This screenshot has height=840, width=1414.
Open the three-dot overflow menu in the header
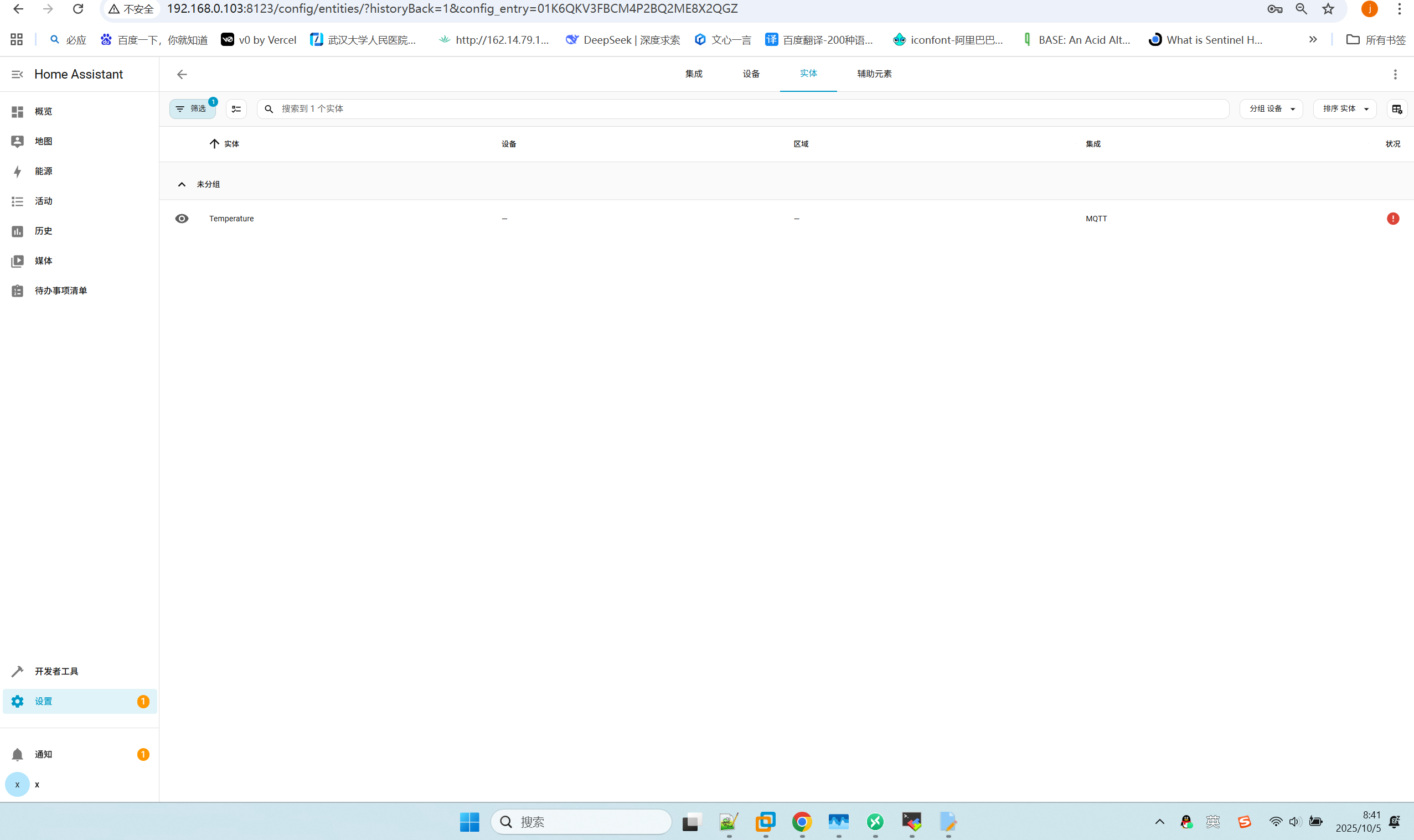1395,74
